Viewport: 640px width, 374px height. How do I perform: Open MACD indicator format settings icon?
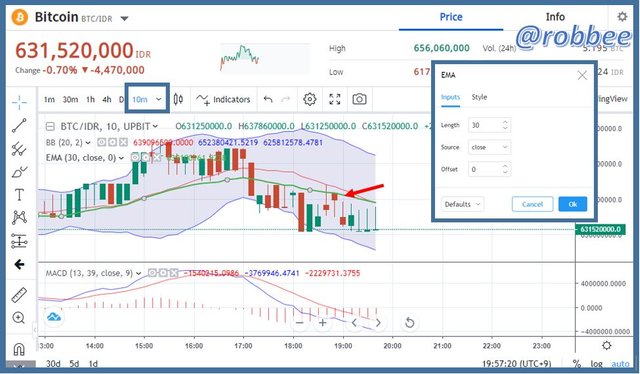click(163, 273)
